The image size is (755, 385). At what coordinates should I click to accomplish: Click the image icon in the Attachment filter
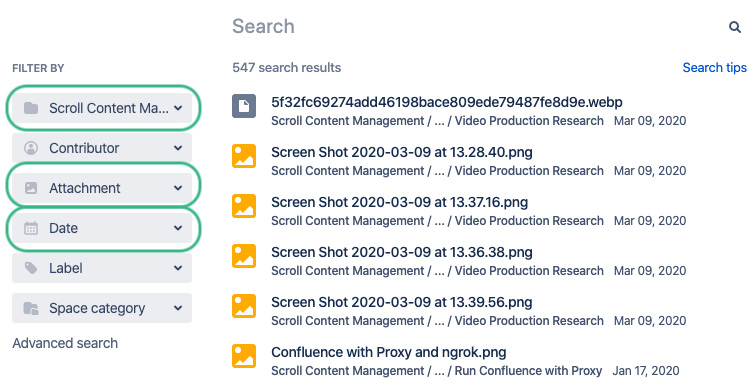coord(31,188)
